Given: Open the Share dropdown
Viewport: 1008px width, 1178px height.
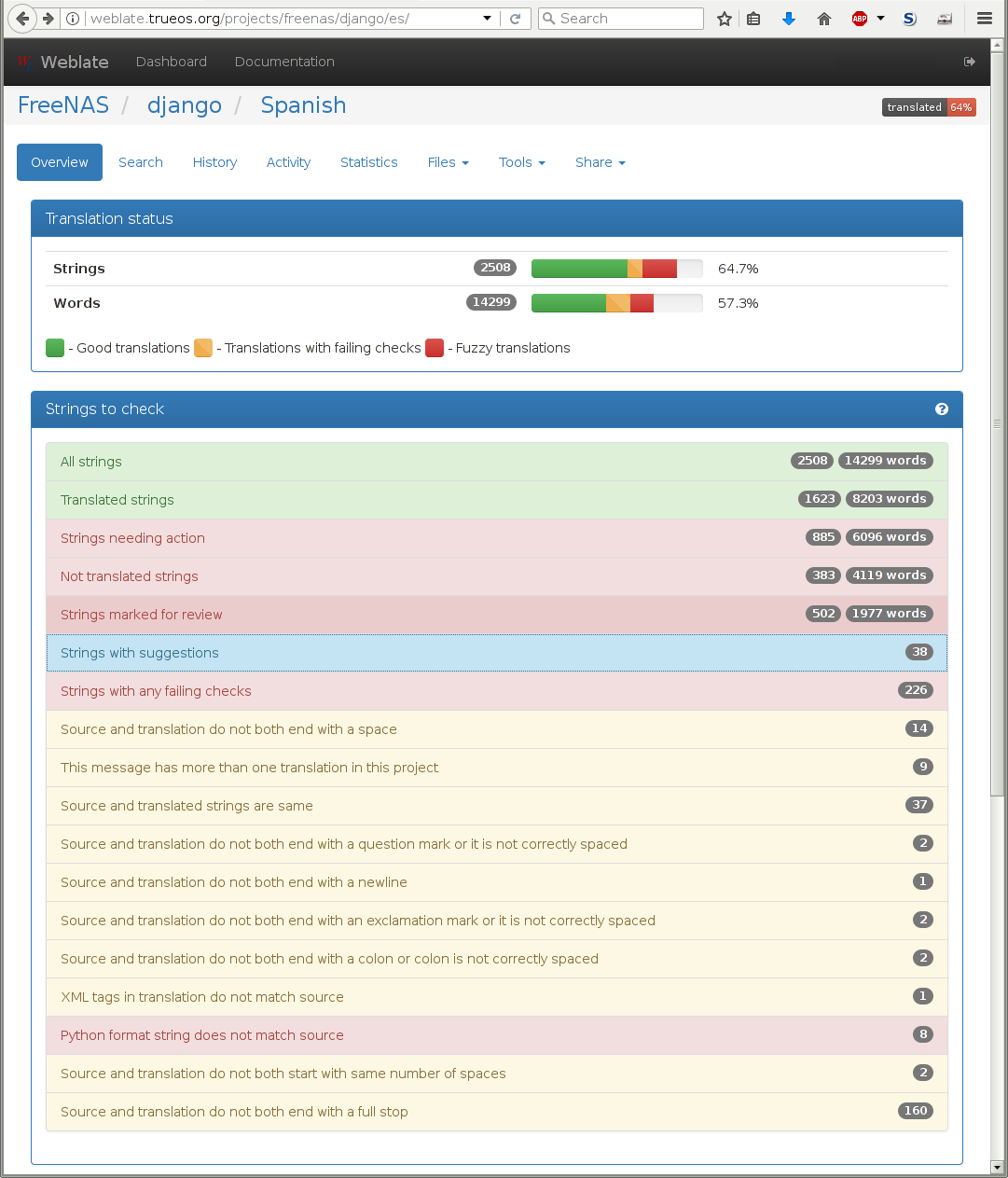Looking at the screenshot, I should click(x=600, y=162).
